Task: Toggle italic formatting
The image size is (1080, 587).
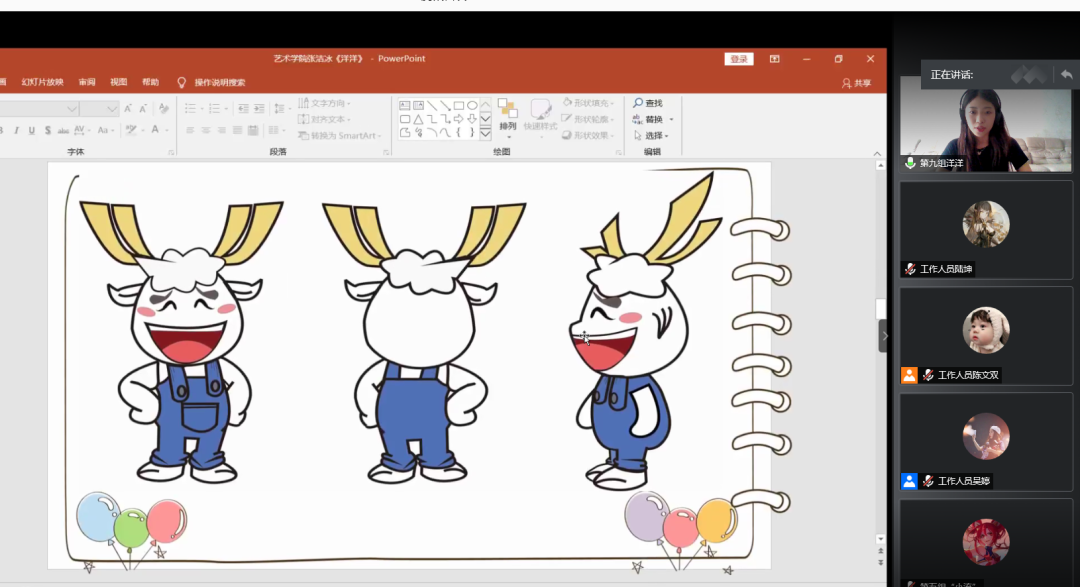Action: pyautogui.click(x=17, y=130)
